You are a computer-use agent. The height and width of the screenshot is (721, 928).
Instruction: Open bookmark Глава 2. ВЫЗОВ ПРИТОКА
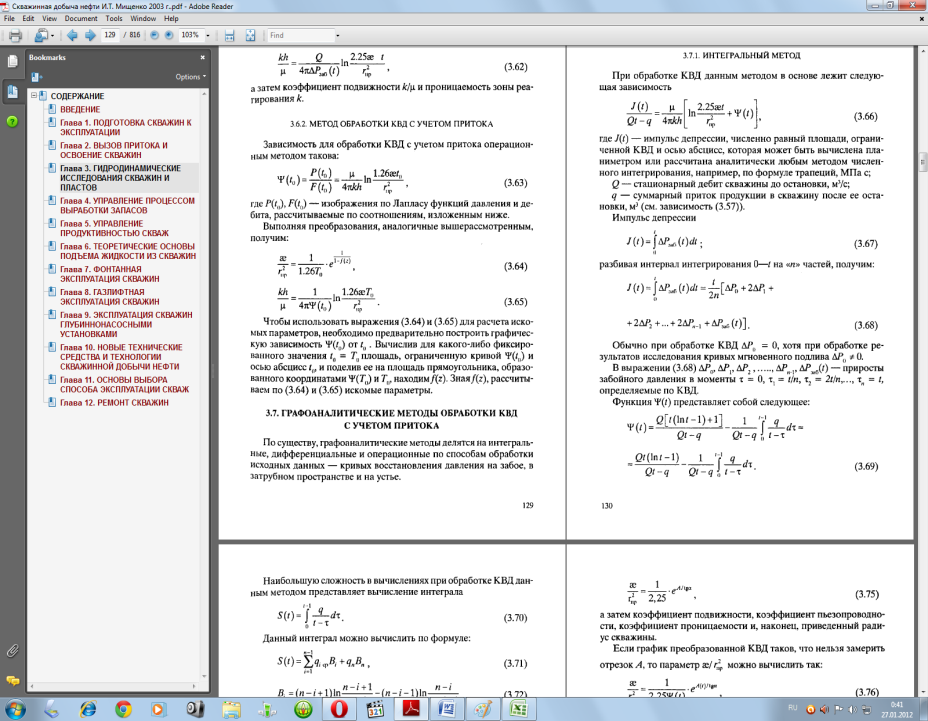point(114,150)
